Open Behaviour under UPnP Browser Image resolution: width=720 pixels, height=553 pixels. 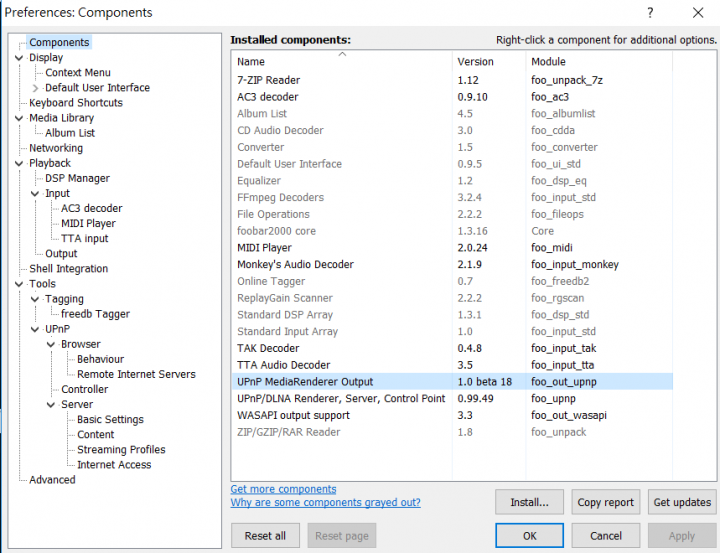coord(101,360)
